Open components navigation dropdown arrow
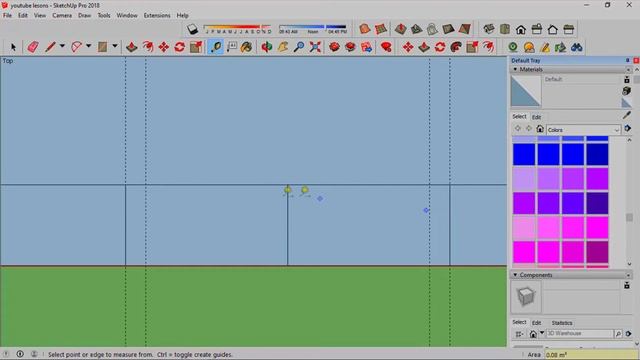 click(542, 333)
